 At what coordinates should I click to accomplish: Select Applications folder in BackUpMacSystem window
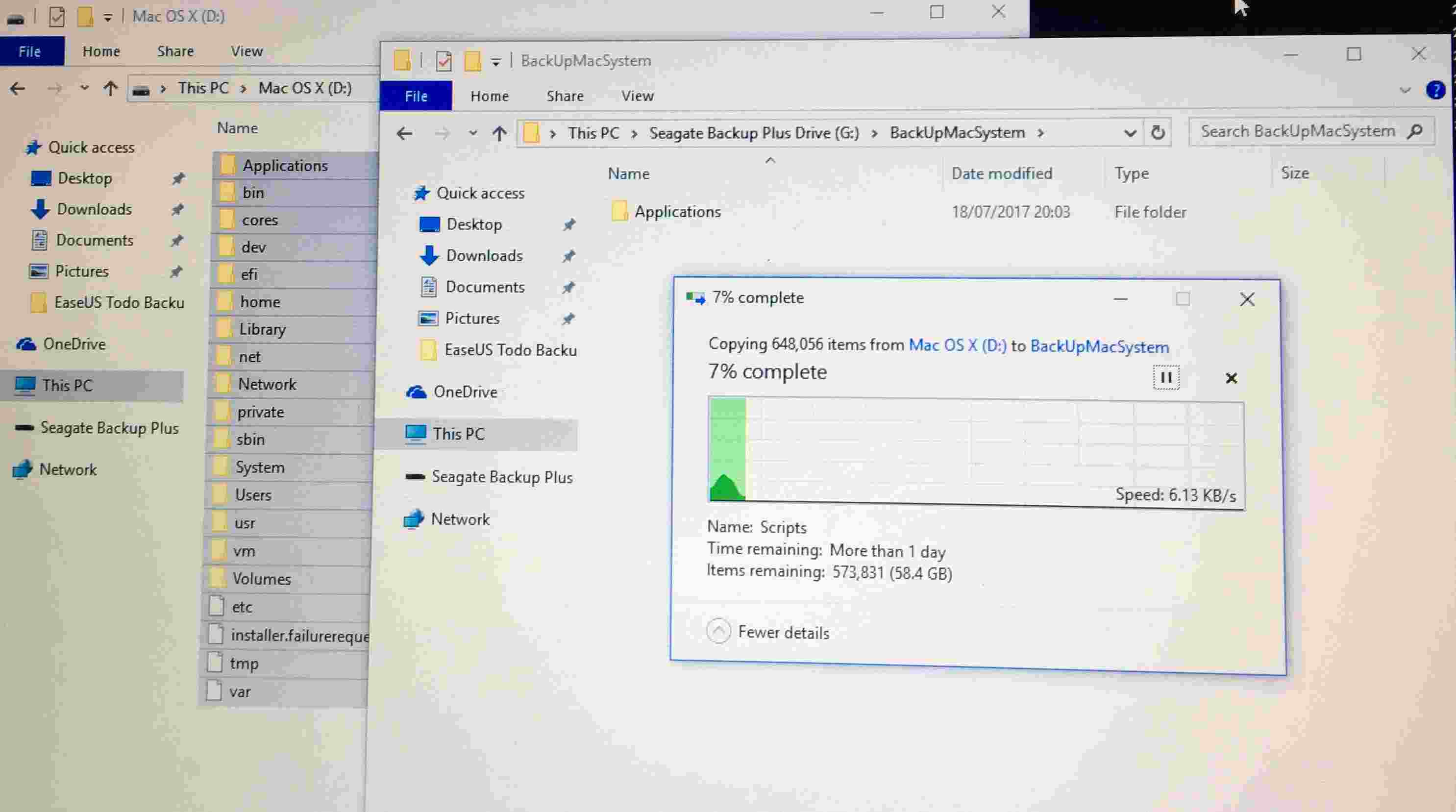pyautogui.click(x=678, y=211)
